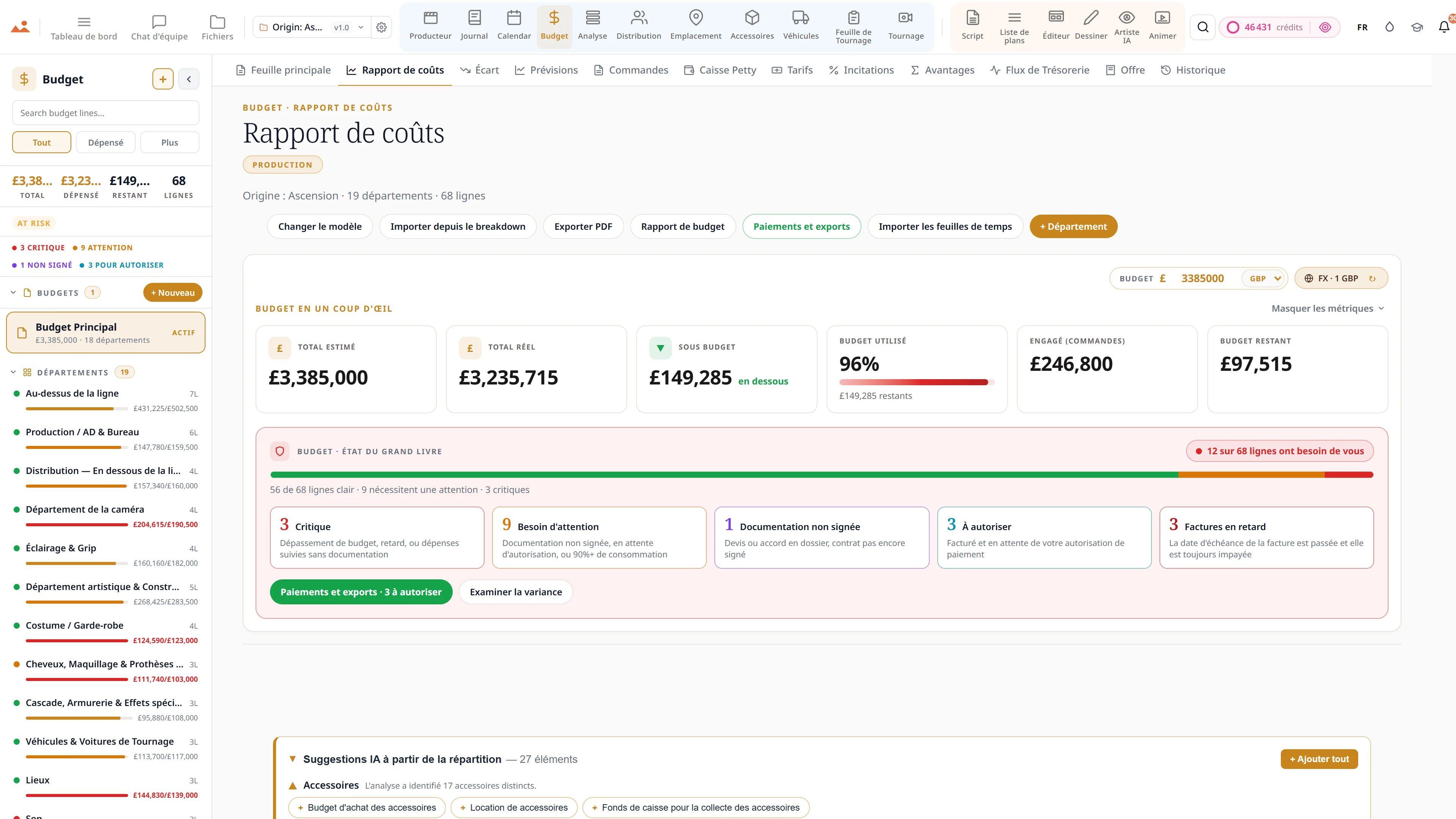
Task: Select the Budget Principal entry
Action: 106,333
